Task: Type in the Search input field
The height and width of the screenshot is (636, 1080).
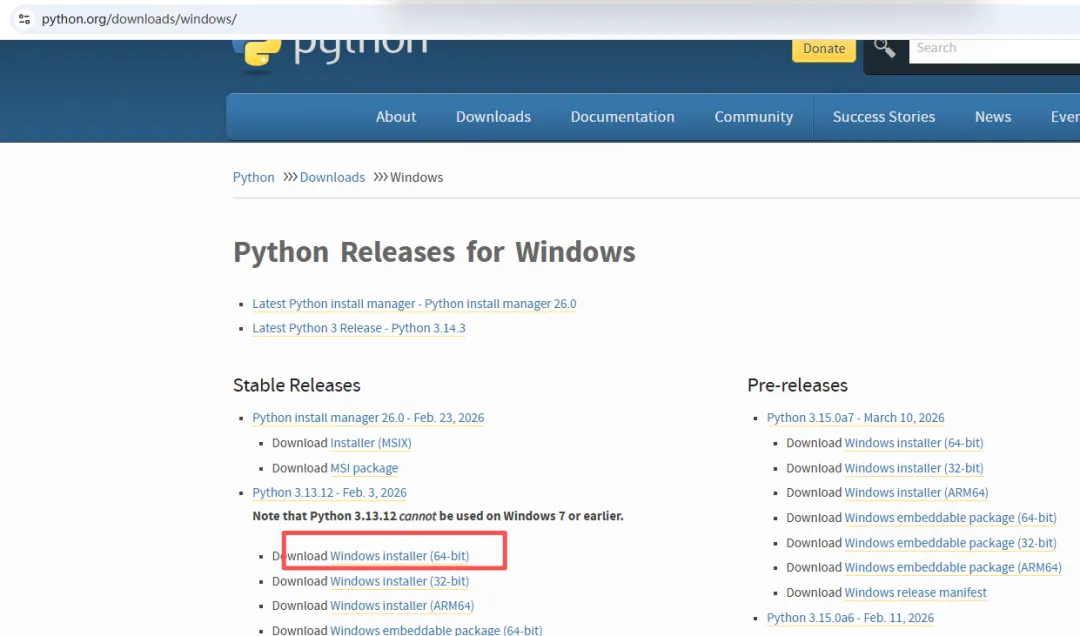Action: coord(990,48)
